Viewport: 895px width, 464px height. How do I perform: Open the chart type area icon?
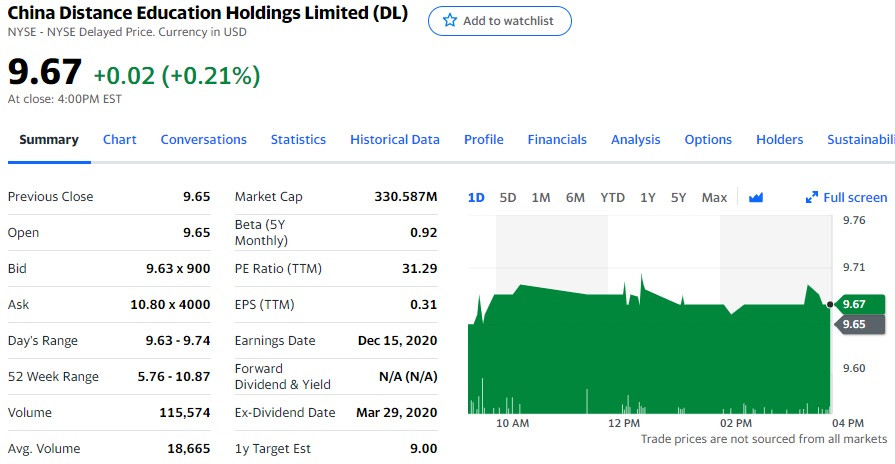(x=756, y=197)
